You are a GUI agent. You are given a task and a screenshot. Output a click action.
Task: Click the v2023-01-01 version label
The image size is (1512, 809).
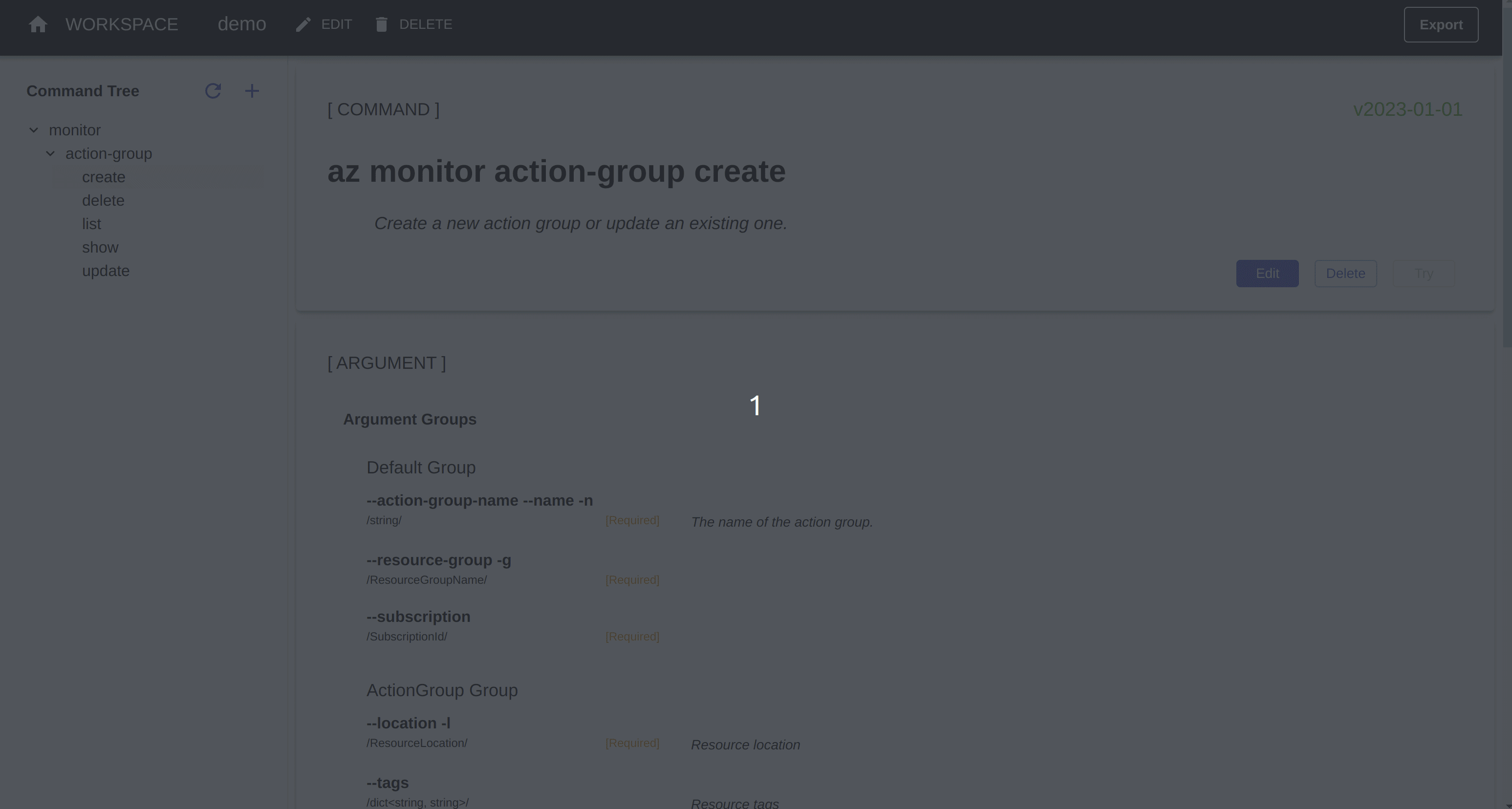pos(1407,109)
